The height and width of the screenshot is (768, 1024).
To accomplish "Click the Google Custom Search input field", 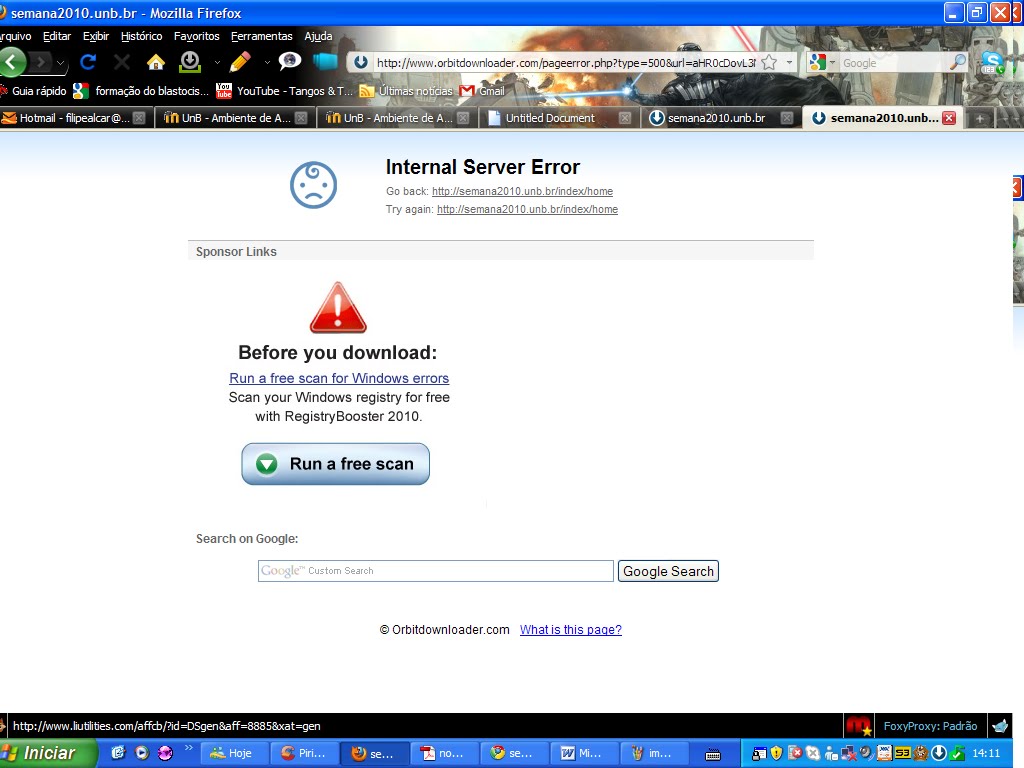I will [x=436, y=571].
